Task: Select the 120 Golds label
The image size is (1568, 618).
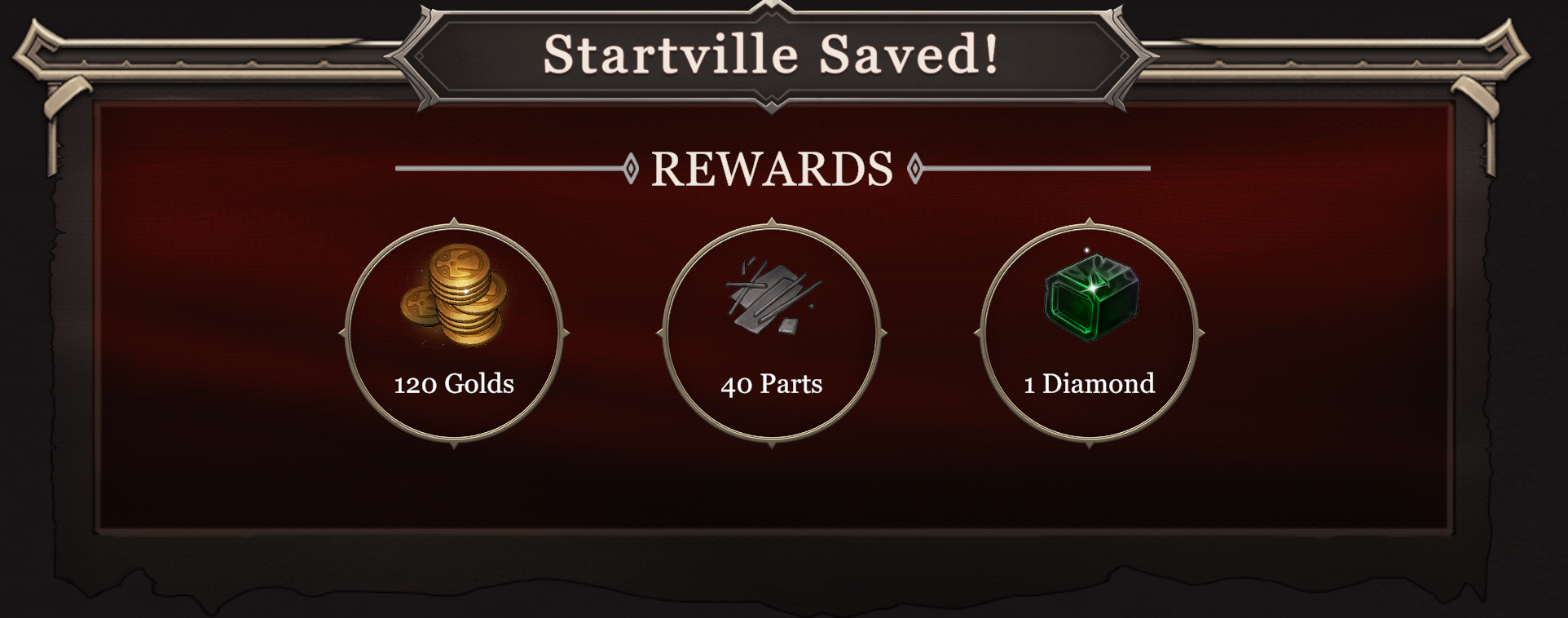Action: (x=454, y=383)
